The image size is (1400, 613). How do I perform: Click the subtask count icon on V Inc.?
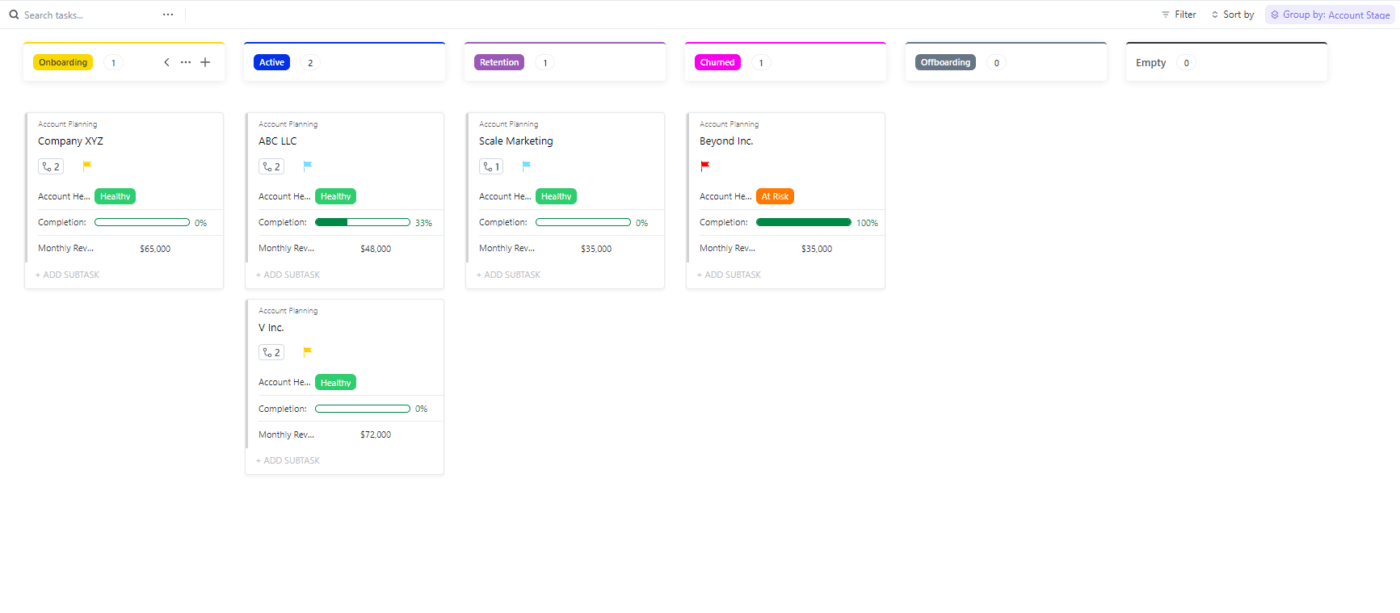pos(271,352)
